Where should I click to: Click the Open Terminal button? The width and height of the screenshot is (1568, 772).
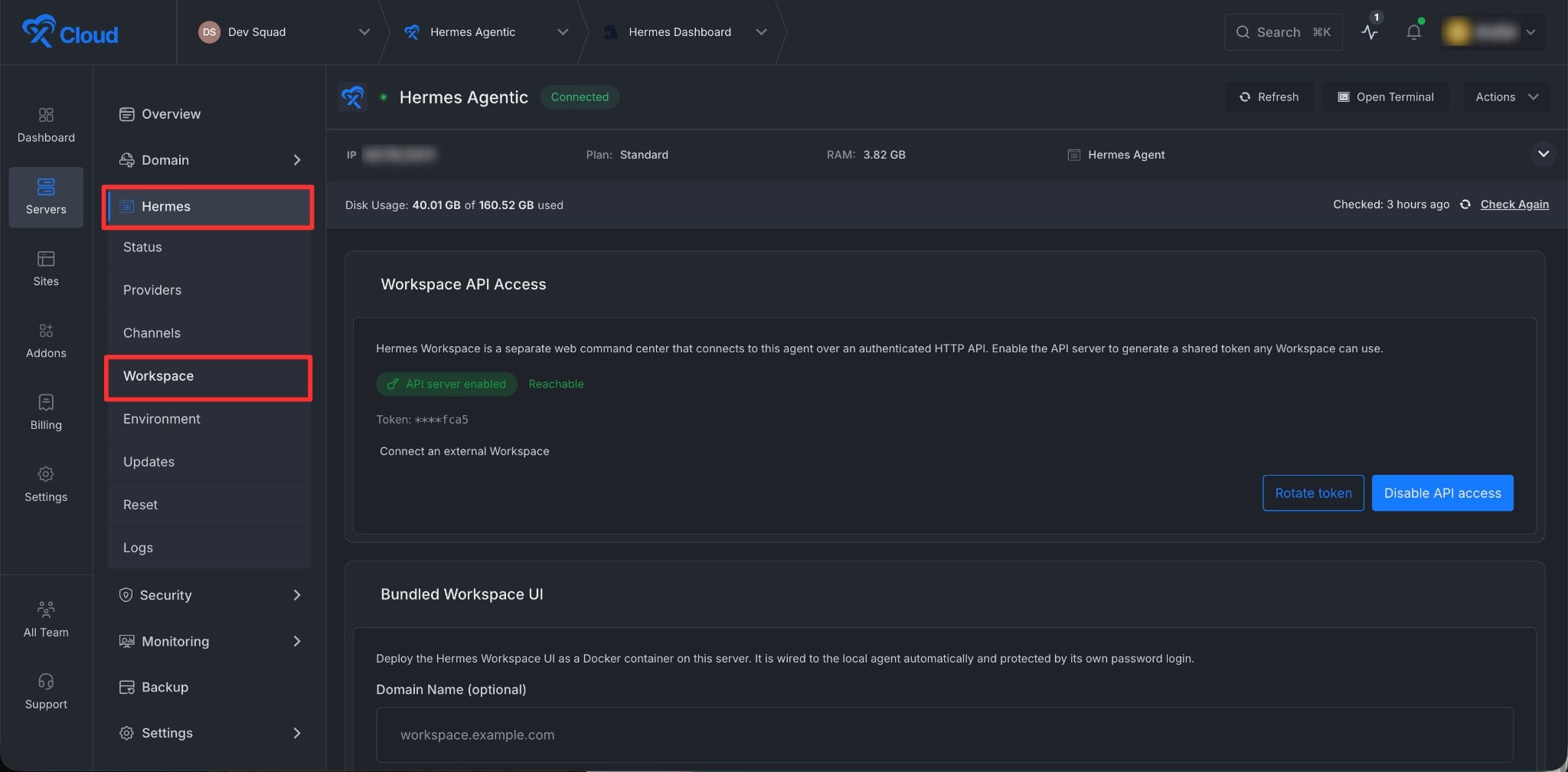(1386, 97)
